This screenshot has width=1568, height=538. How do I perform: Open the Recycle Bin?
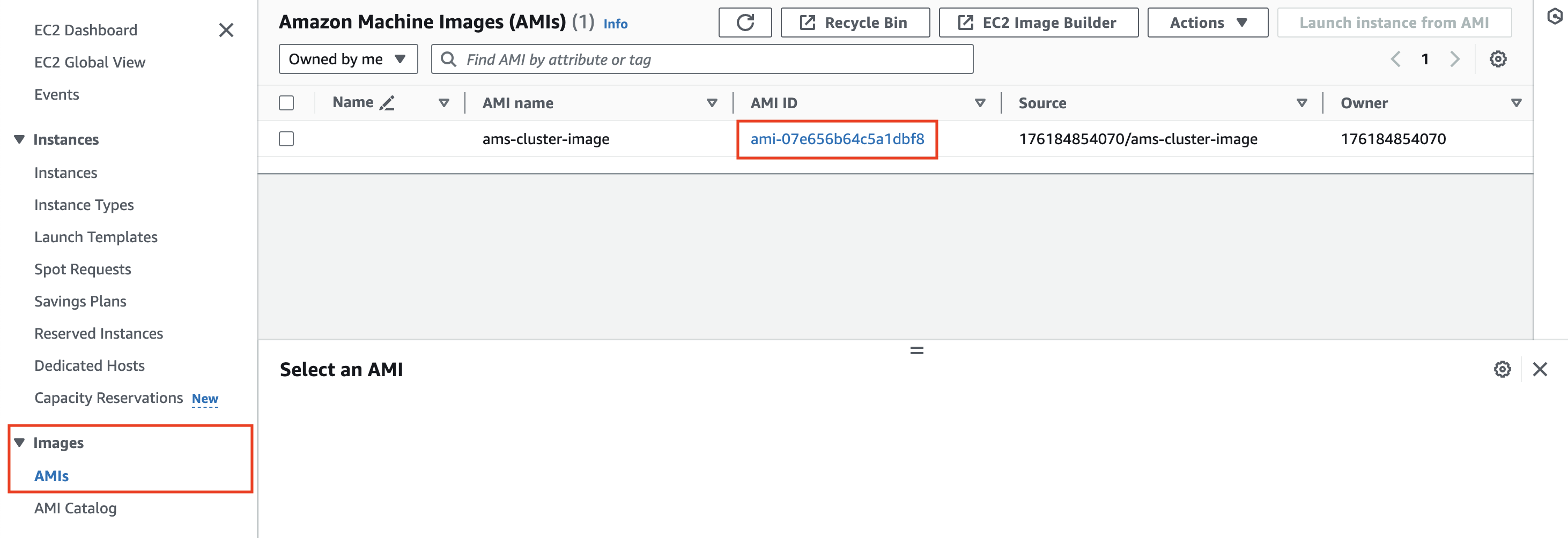click(x=855, y=23)
